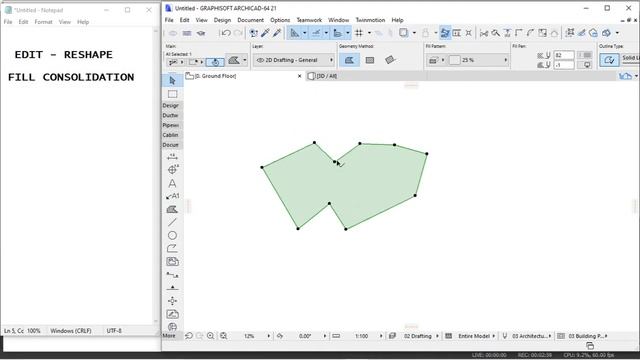
Task: Select rectangular geometry method
Action: click(370, 60)
